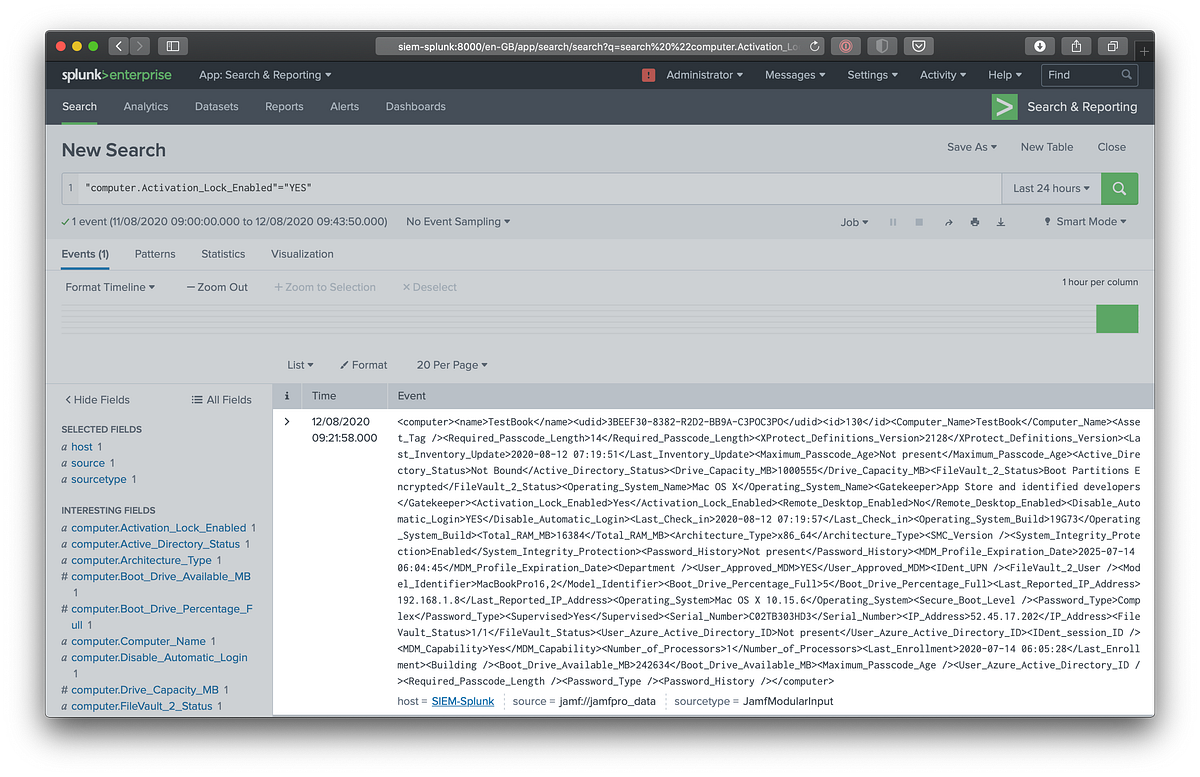The image size is (1200, 777).
Task: Run search with green magnifier button
Action: 1119,188
